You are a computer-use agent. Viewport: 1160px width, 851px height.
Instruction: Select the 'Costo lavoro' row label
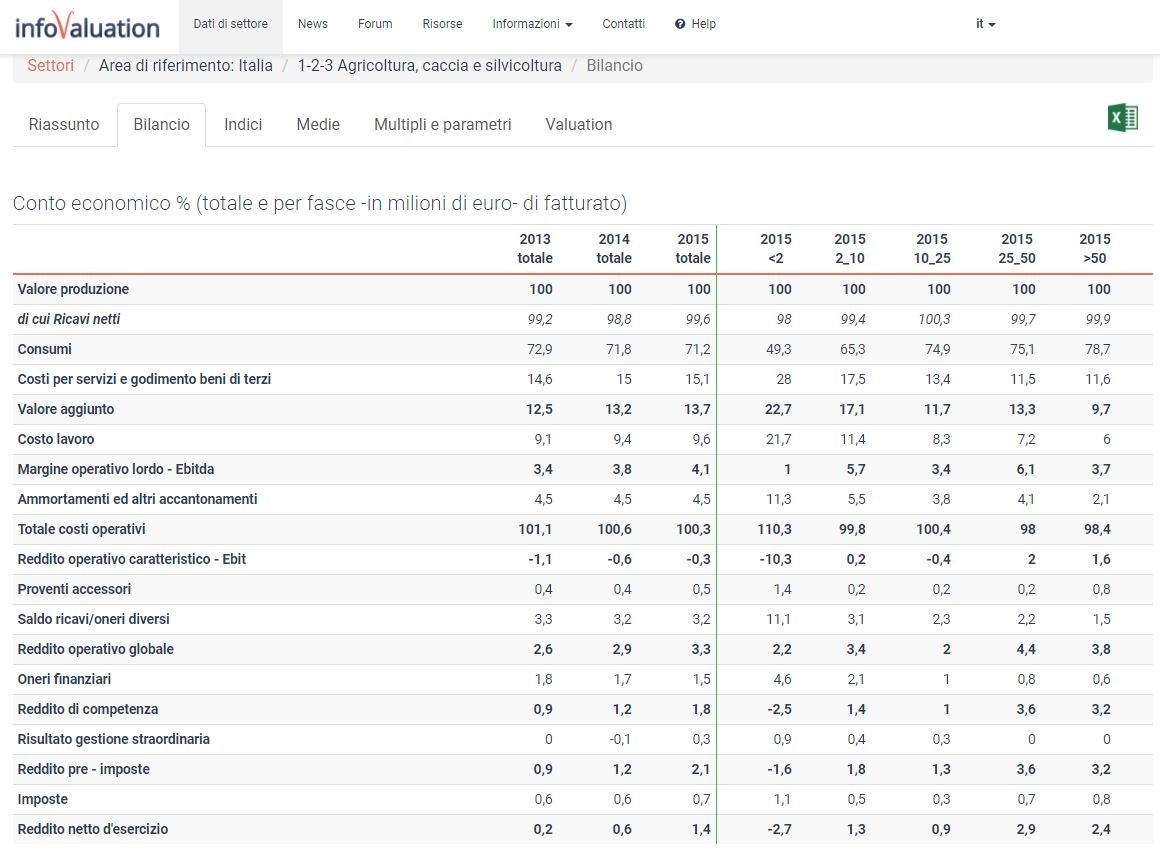tap(55, 439)
